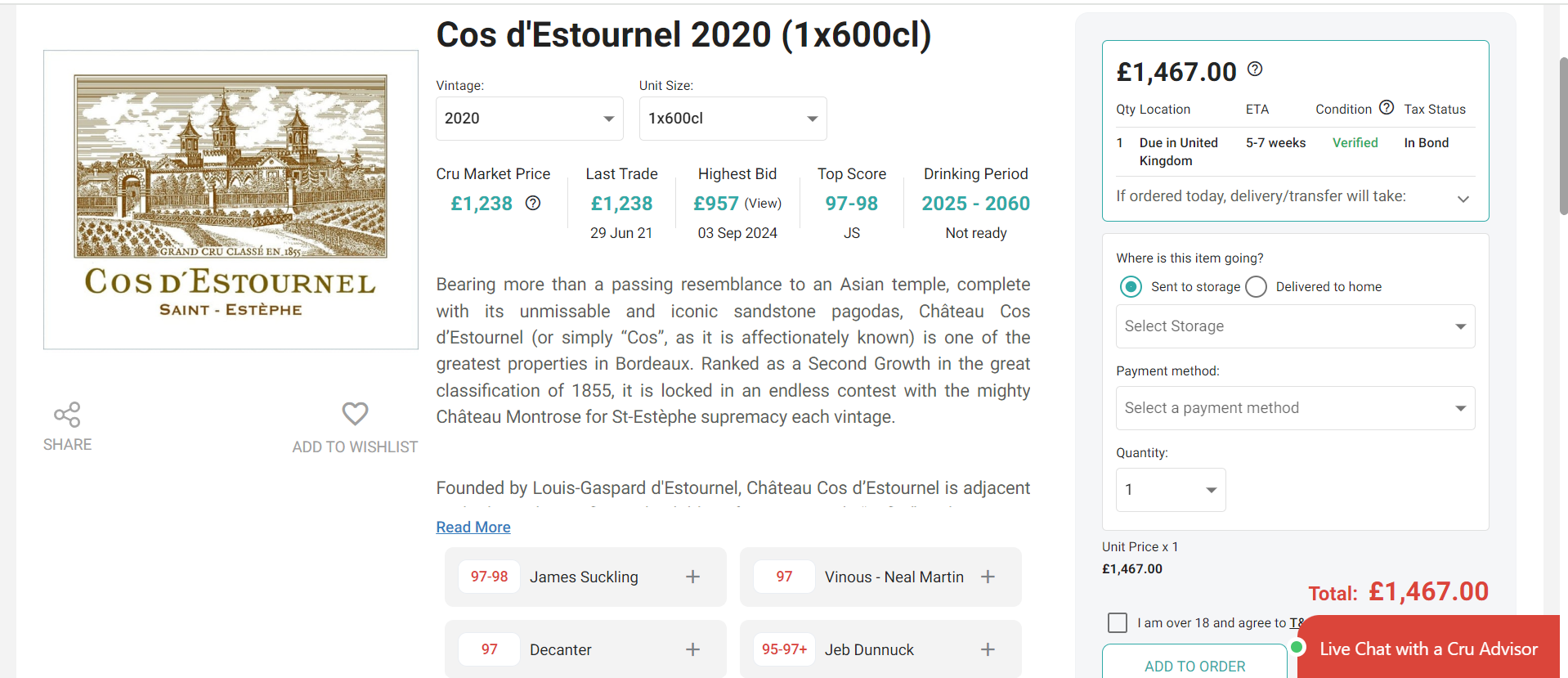1568x678 pixels.
Task: Click the Condition help icon
Action: [x=1387, y=108]
